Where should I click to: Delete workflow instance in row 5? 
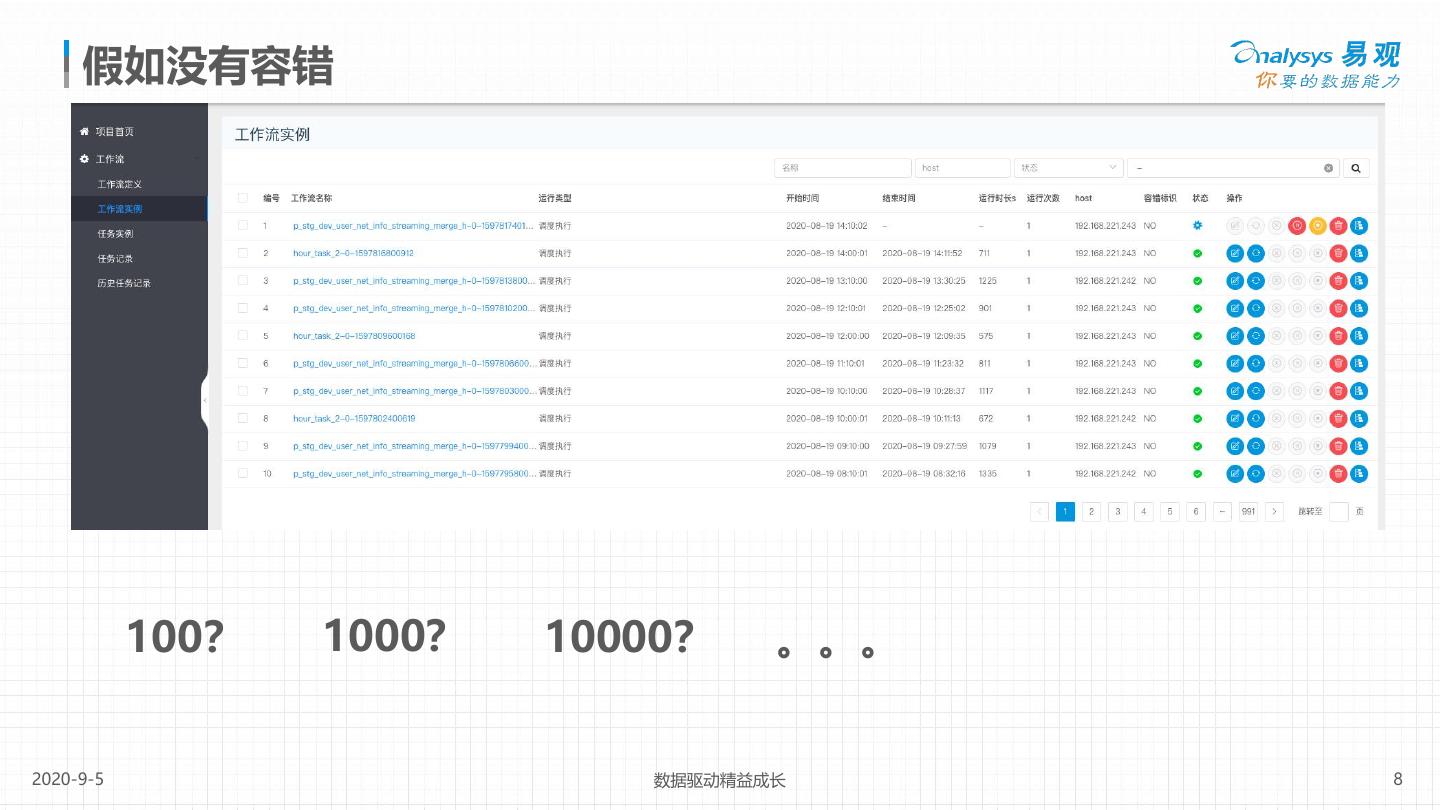click(x=1338, y=336)
